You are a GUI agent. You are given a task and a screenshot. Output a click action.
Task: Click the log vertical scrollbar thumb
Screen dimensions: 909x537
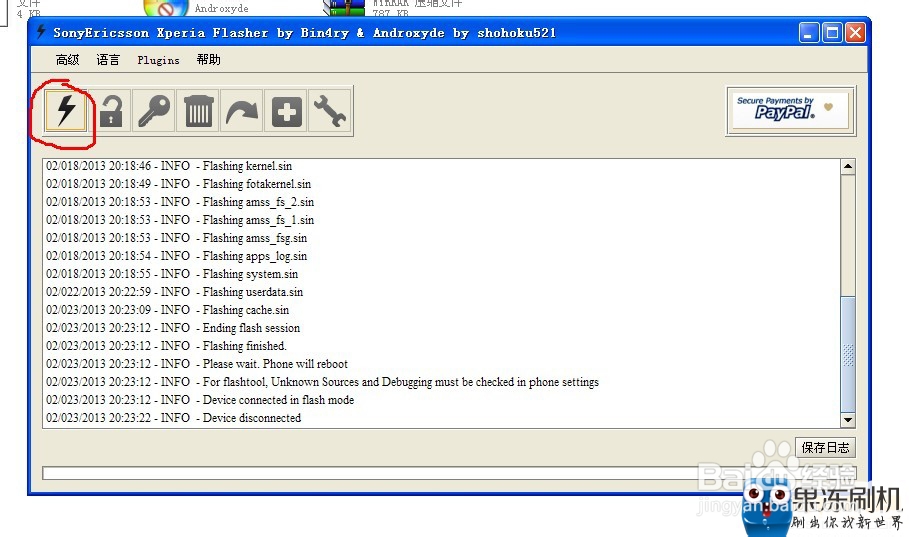click(x=848, y=354)
